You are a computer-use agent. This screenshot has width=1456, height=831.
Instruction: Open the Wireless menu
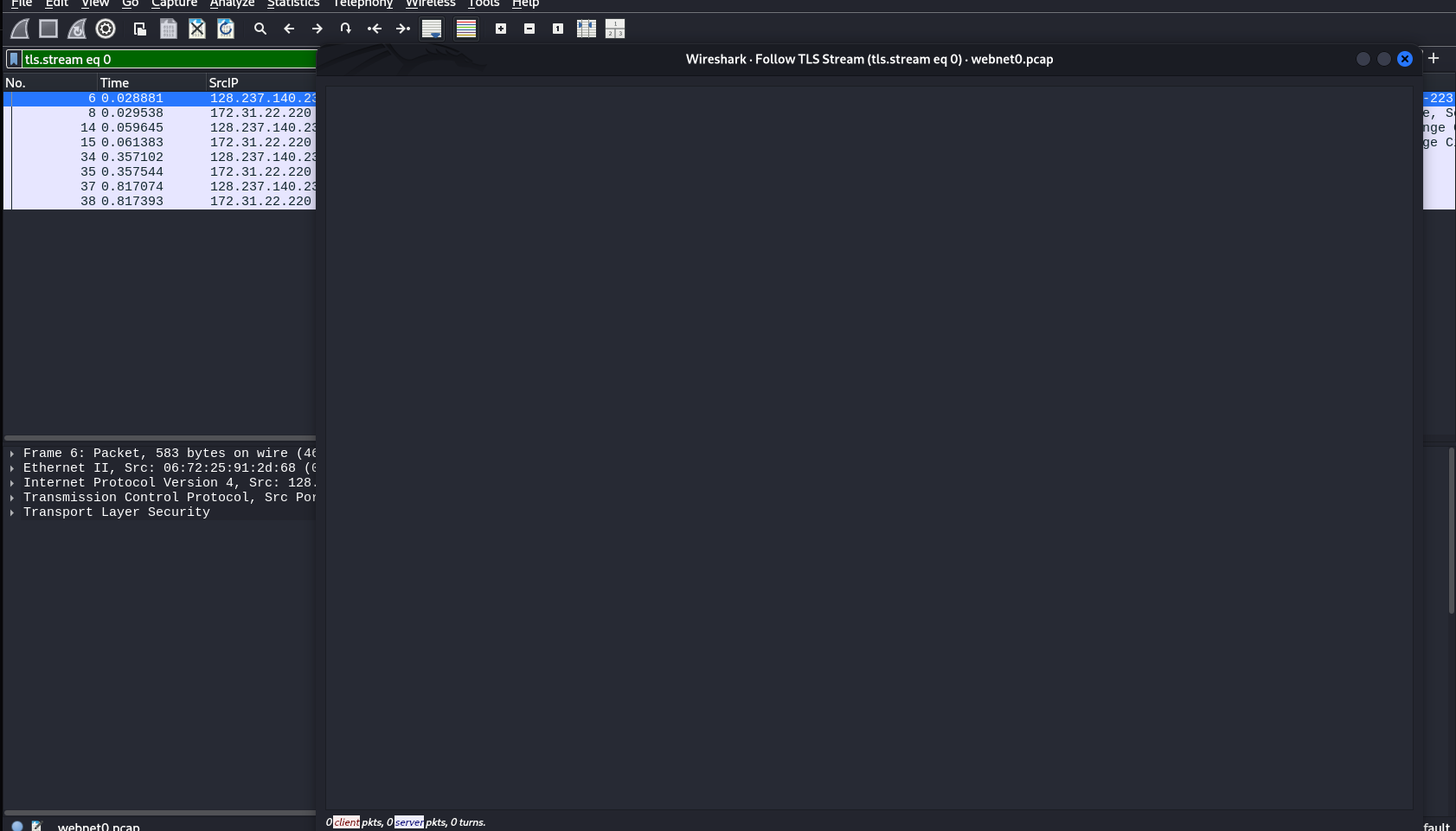point(430,3)
